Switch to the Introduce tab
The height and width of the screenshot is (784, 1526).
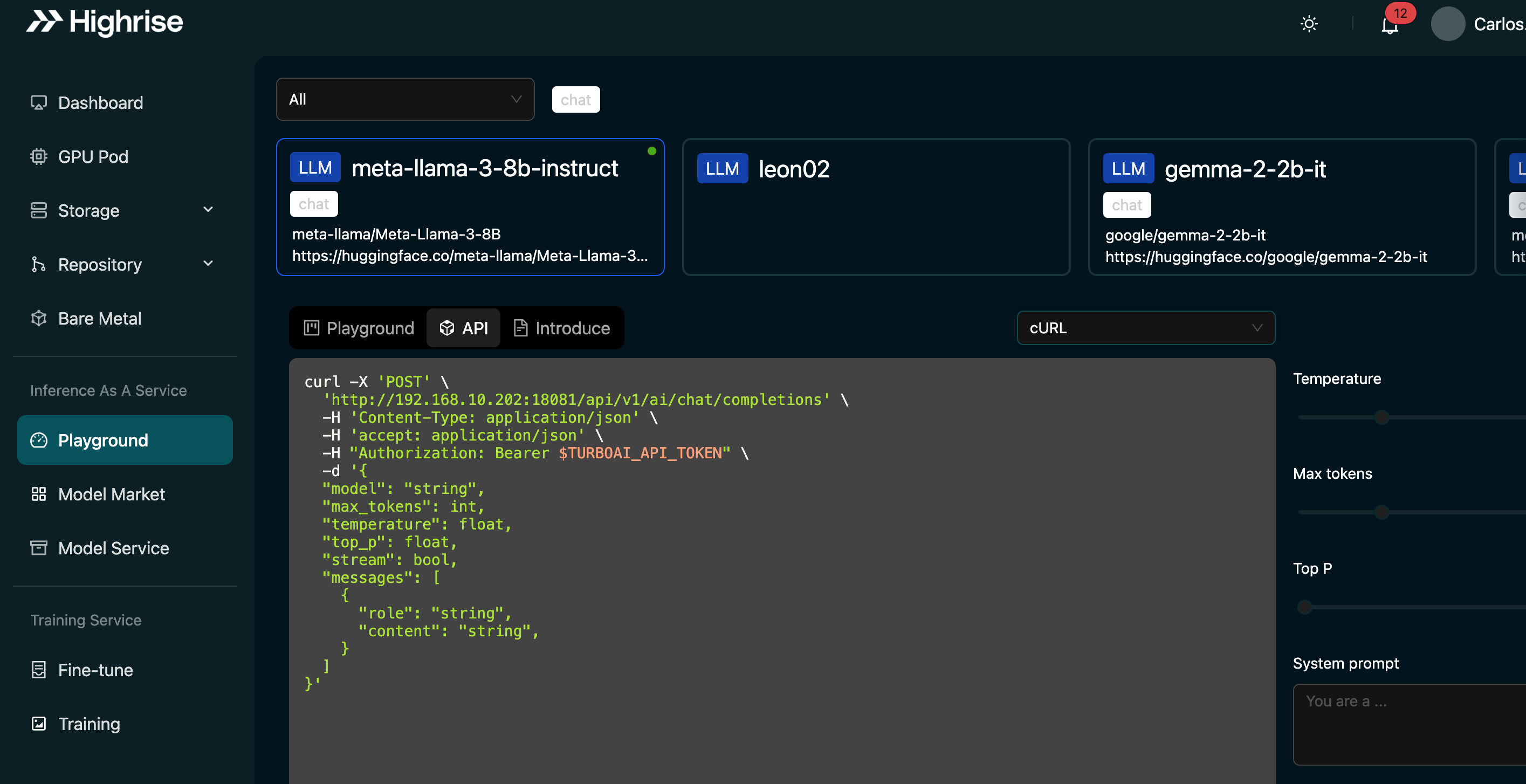tap(561, 328)
